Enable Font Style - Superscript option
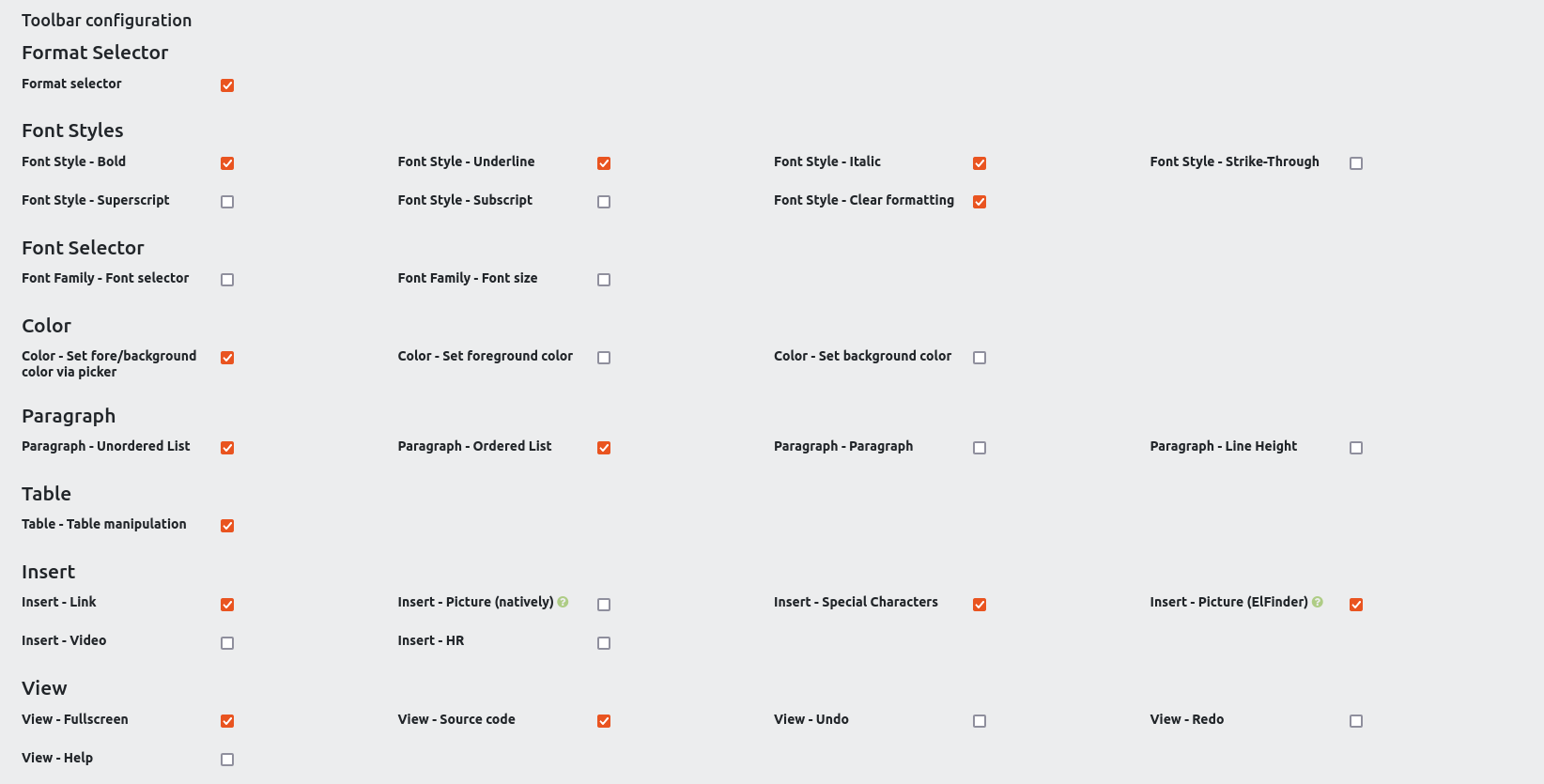The width and height of the screenshot is (1544, 784). pyautogui.click(x=227, y=202)
